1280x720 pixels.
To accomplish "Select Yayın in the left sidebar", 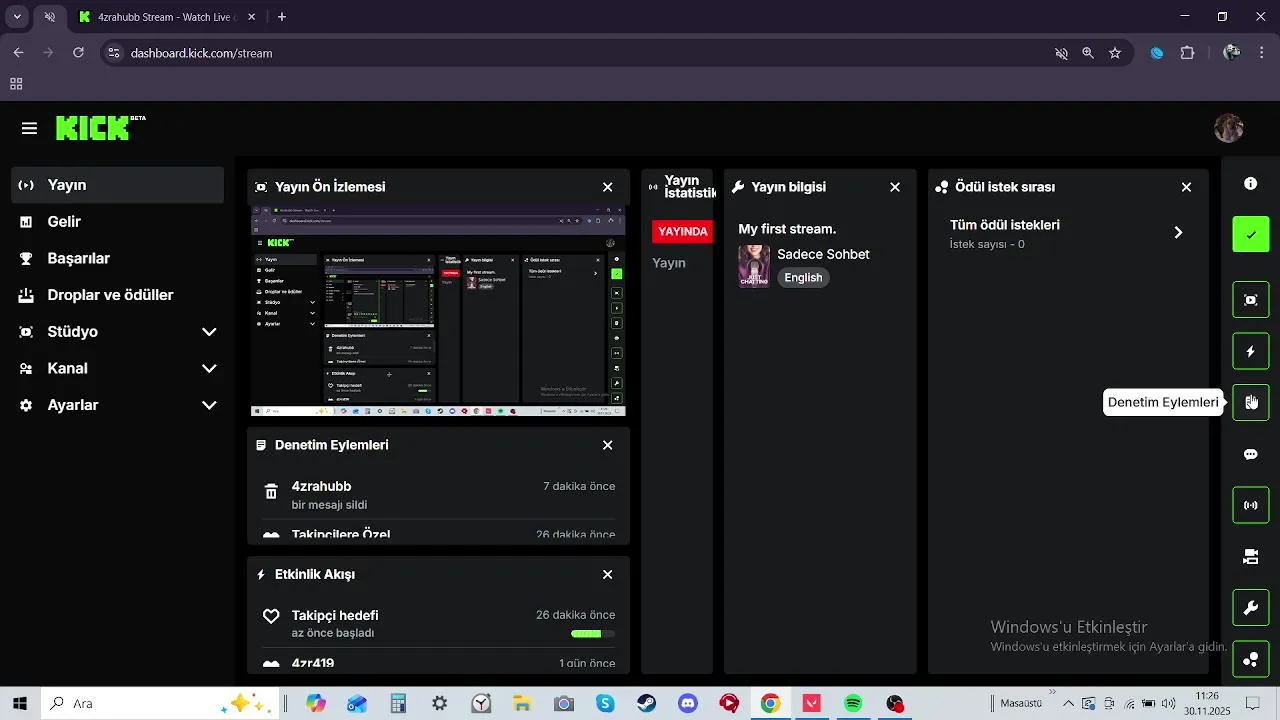I will coord(118,185).
